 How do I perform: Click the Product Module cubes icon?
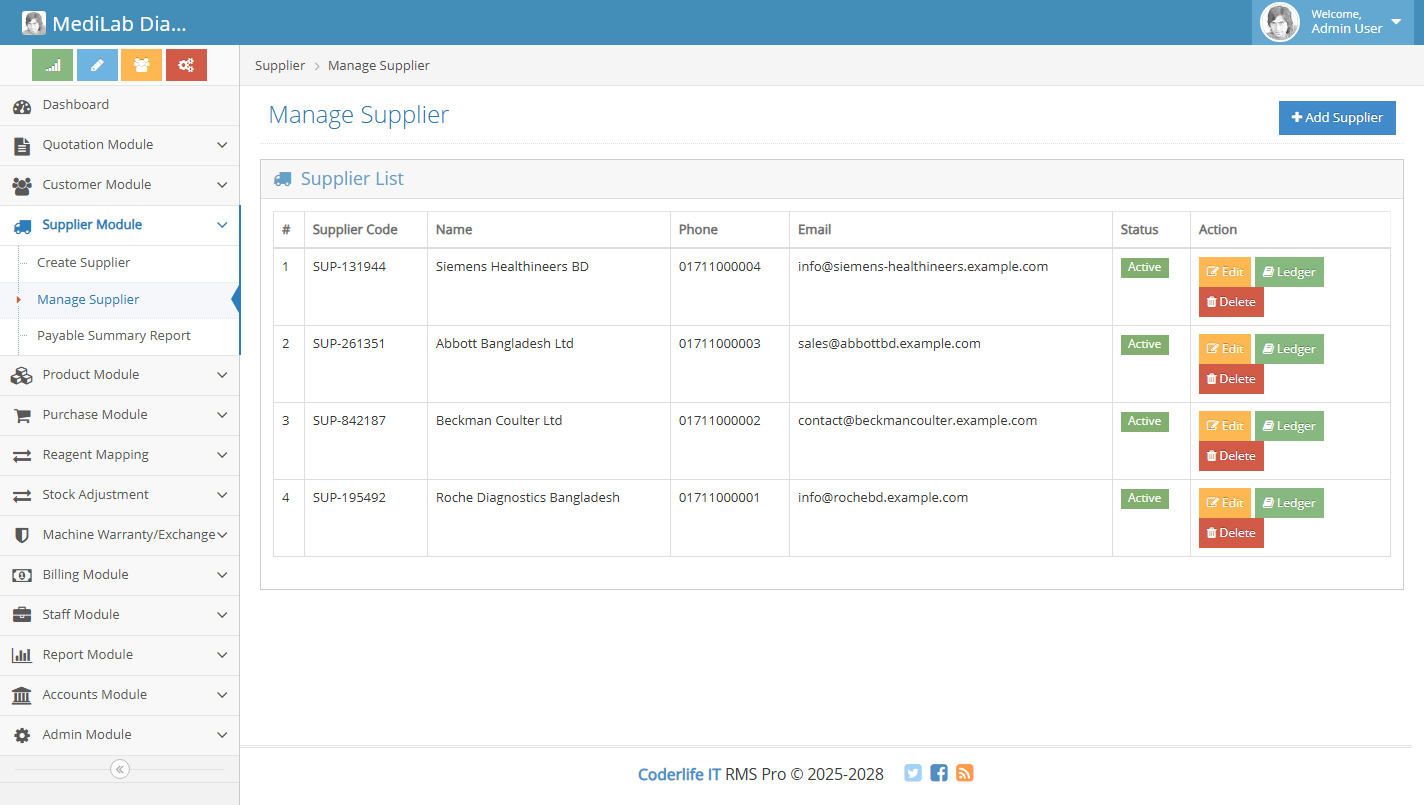tap(22, 376)
